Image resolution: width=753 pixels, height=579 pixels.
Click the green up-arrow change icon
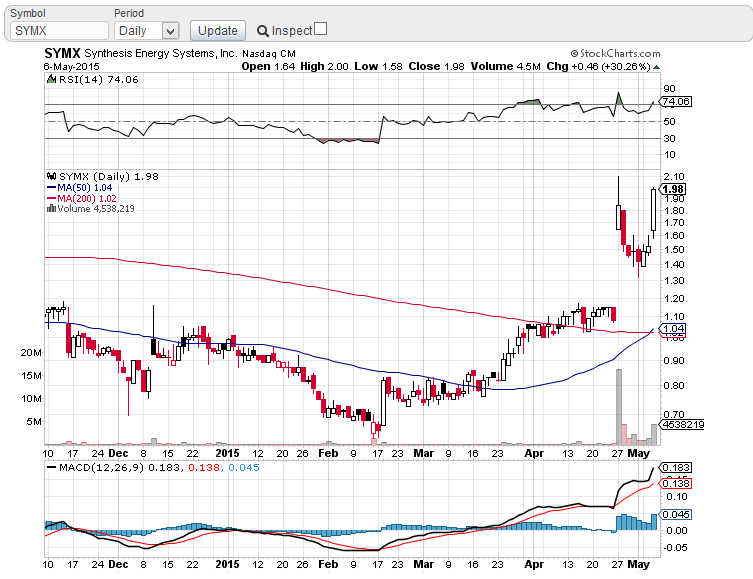pyautogui.click(x=656, y=67)
